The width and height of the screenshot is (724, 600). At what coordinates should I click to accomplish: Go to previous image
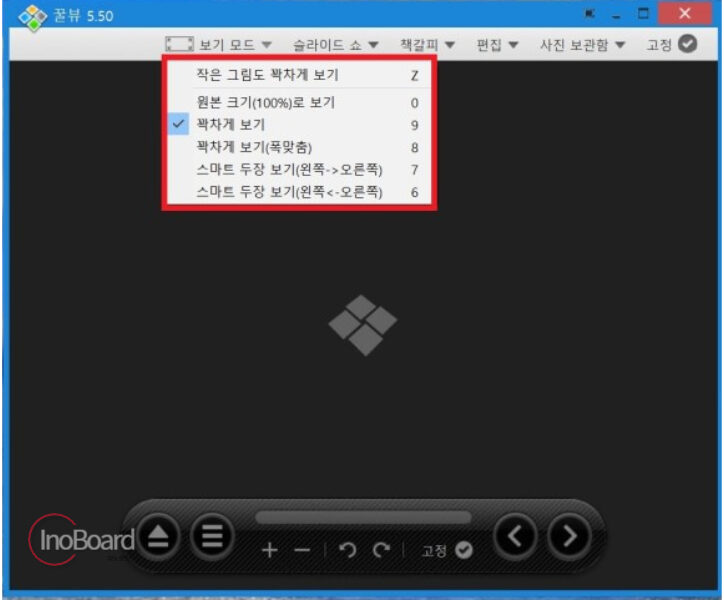coord(515,536)
